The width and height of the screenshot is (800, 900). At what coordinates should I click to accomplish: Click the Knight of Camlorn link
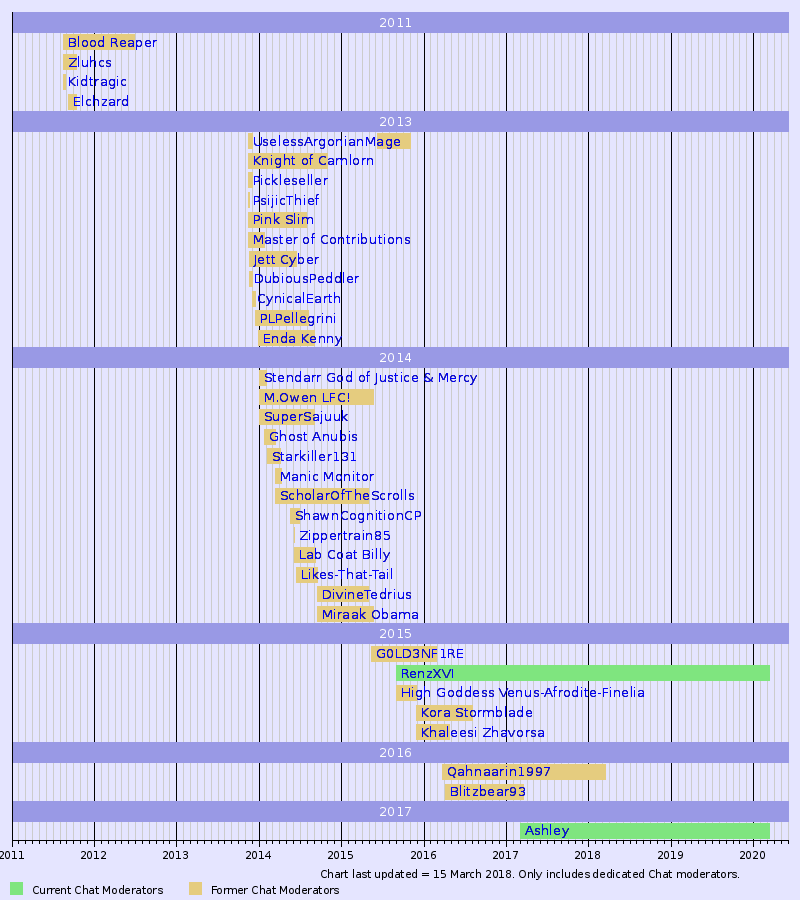click(314, 160)
